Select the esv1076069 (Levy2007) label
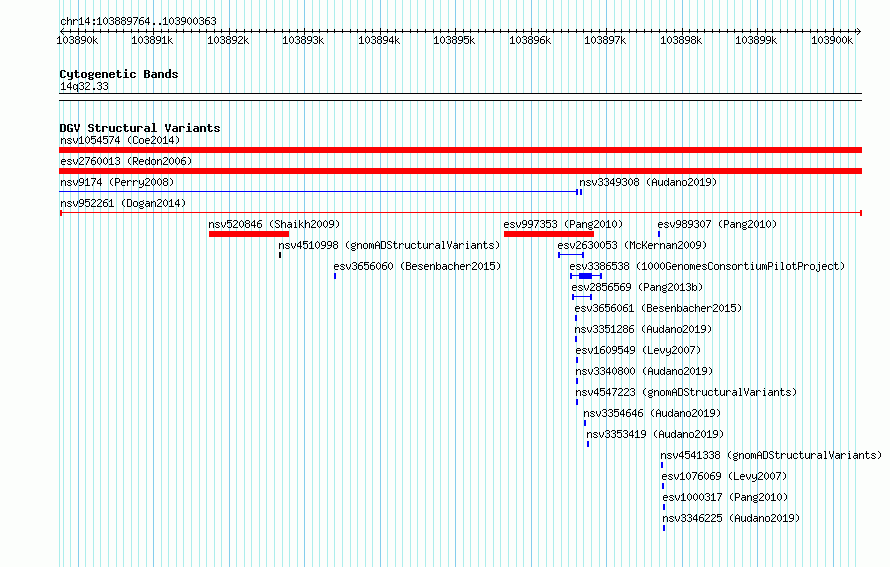Screen dimensions: 890x567 (724, 476)
